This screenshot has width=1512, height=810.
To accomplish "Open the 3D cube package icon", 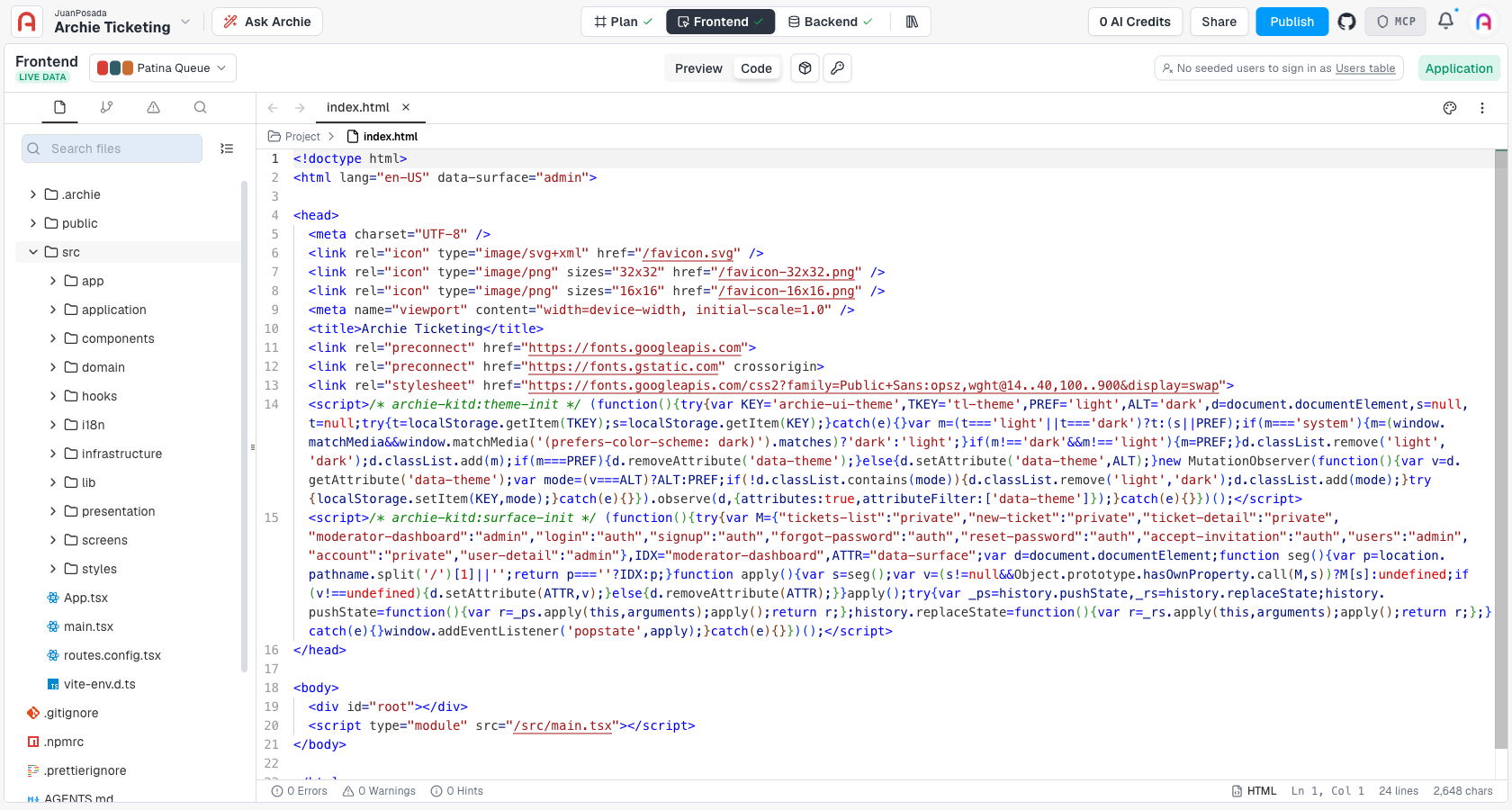I will (x=805, y=68).
